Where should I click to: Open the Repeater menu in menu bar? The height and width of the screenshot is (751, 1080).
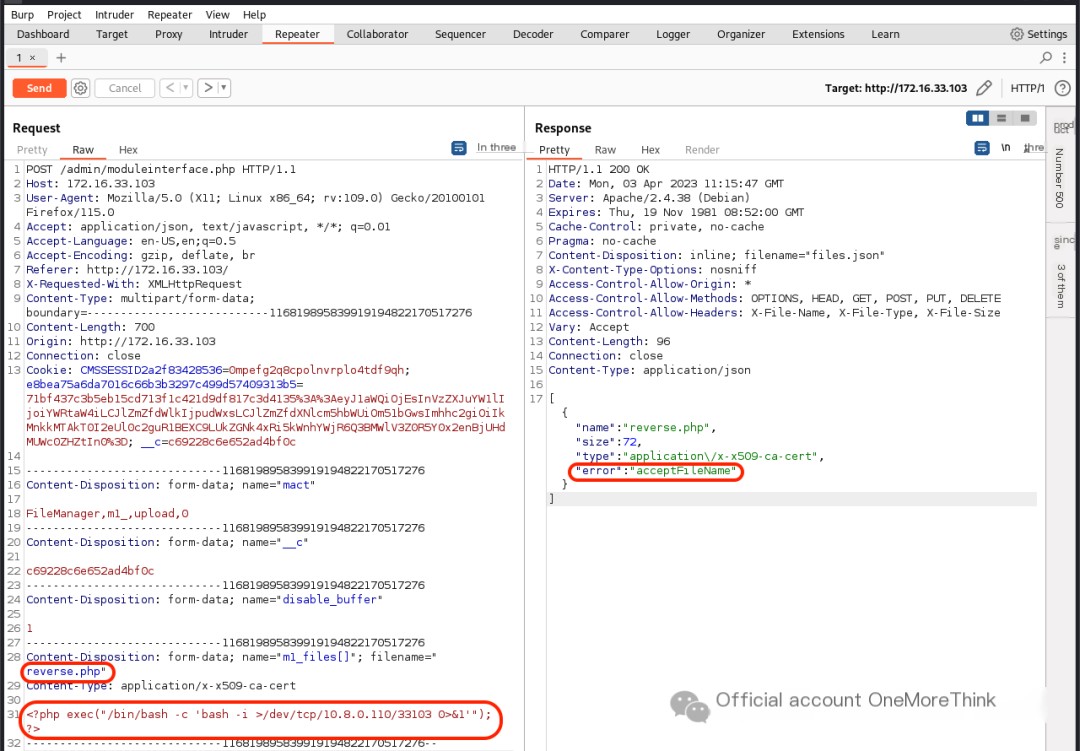tap(169, 14)
